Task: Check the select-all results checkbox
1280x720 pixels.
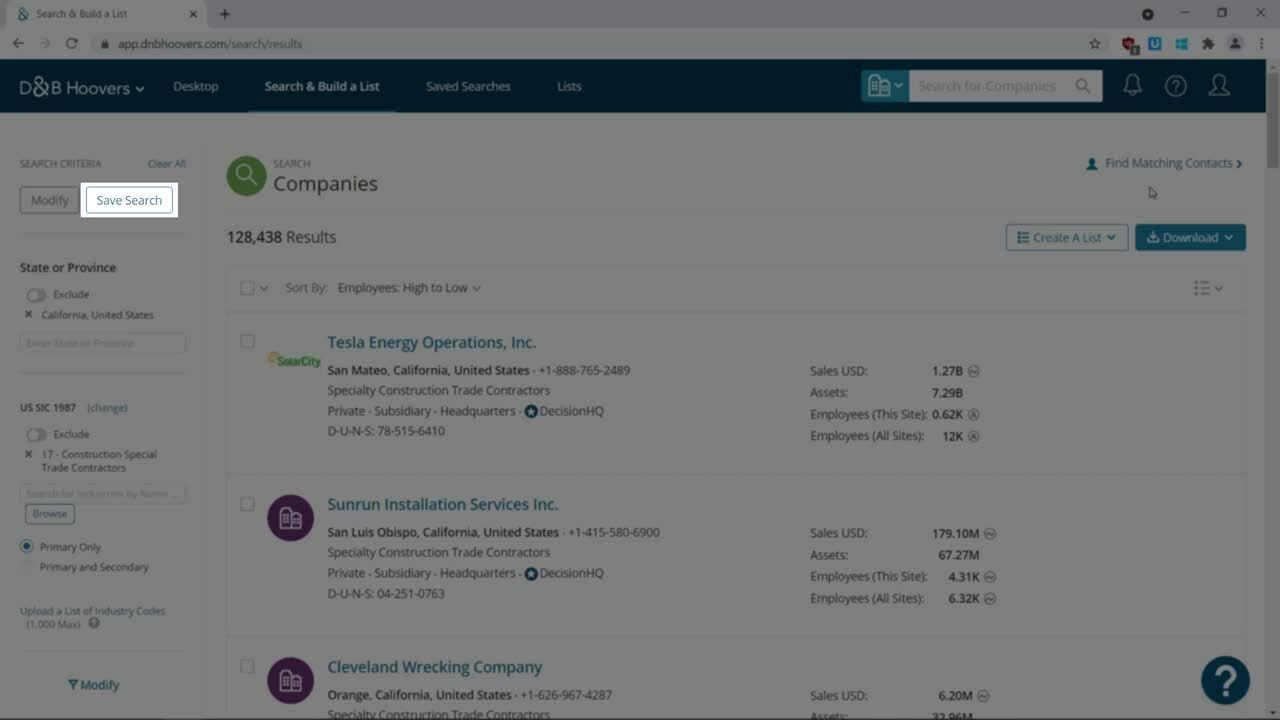Action: click(x=247, y=288)
